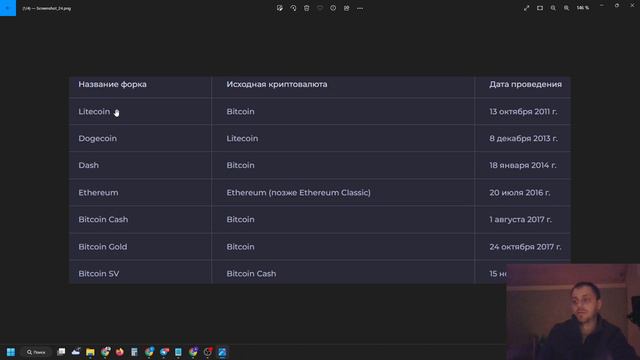640x360 pixels.
Task: Open the file info panel icon
Action: click(x=333, y=8)
